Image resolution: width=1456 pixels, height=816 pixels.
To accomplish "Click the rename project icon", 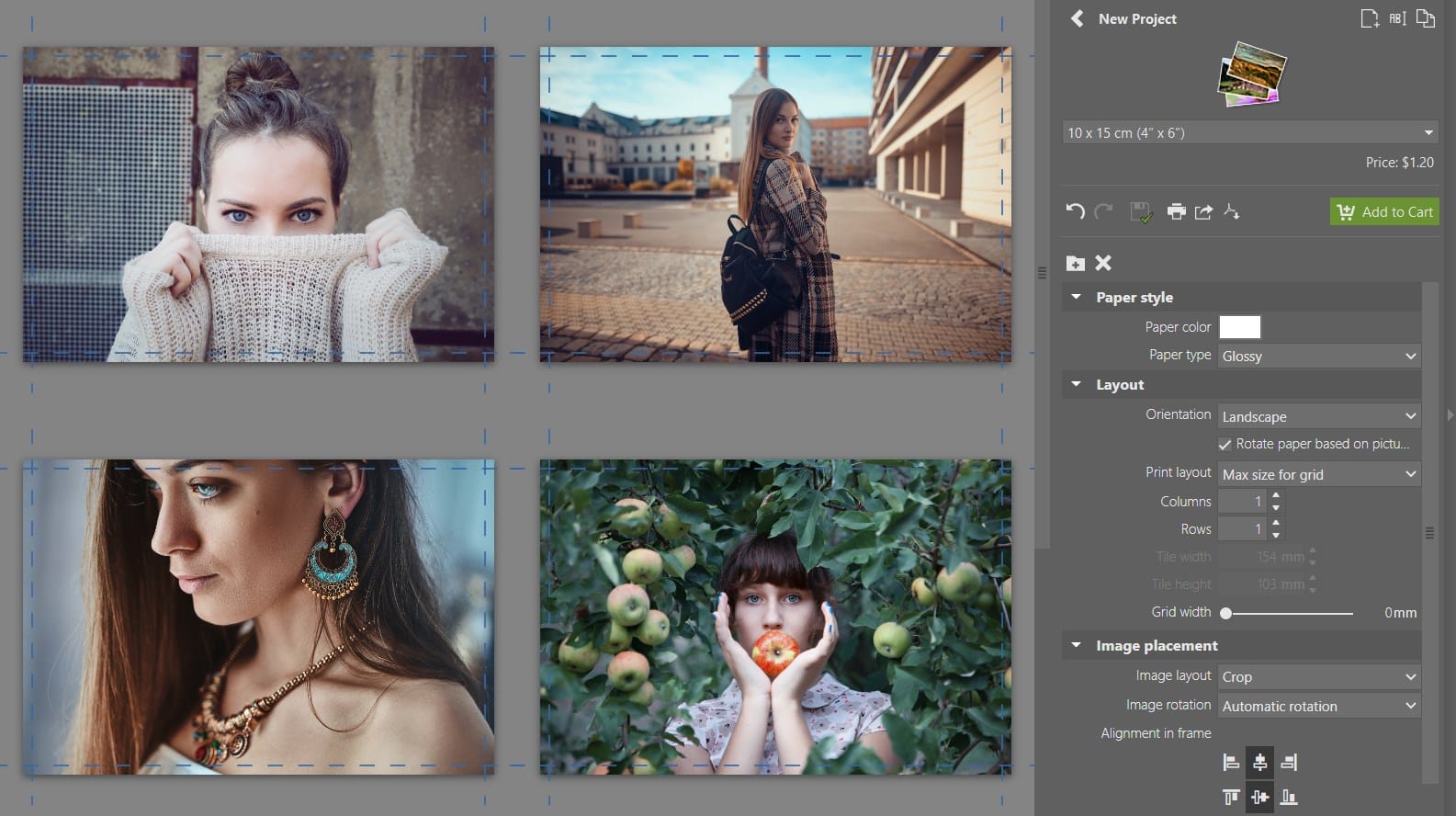I will pos(1397,18).
